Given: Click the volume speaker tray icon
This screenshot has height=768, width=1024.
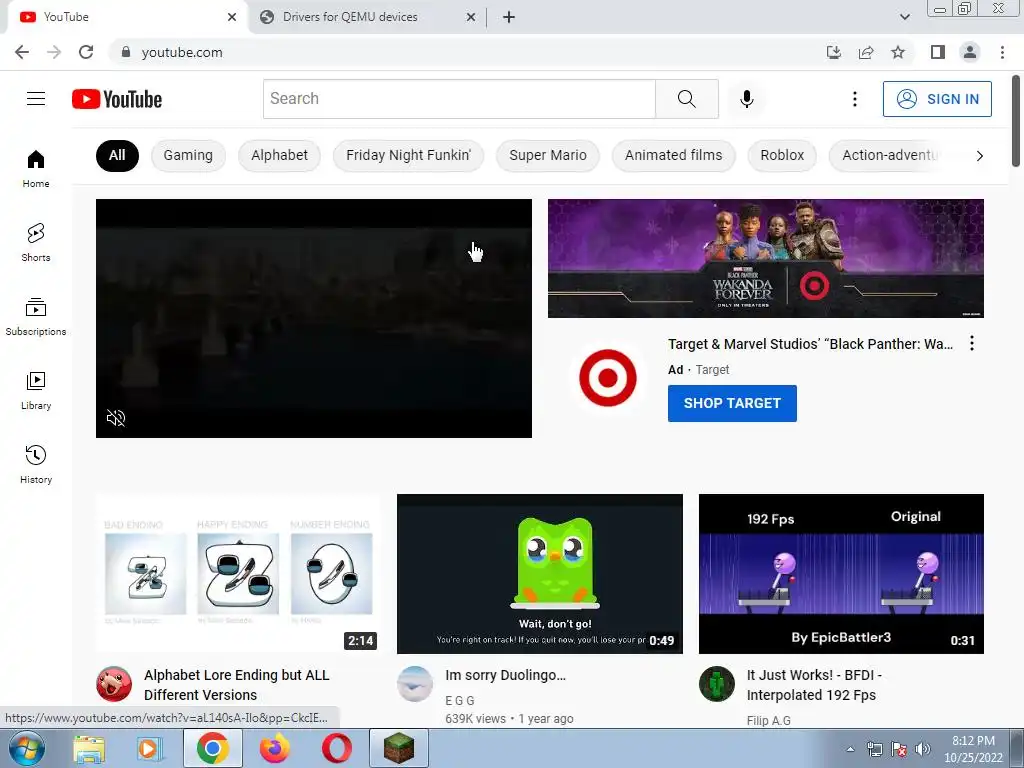Looking at the screenshot, I should [x=922, y=749].
